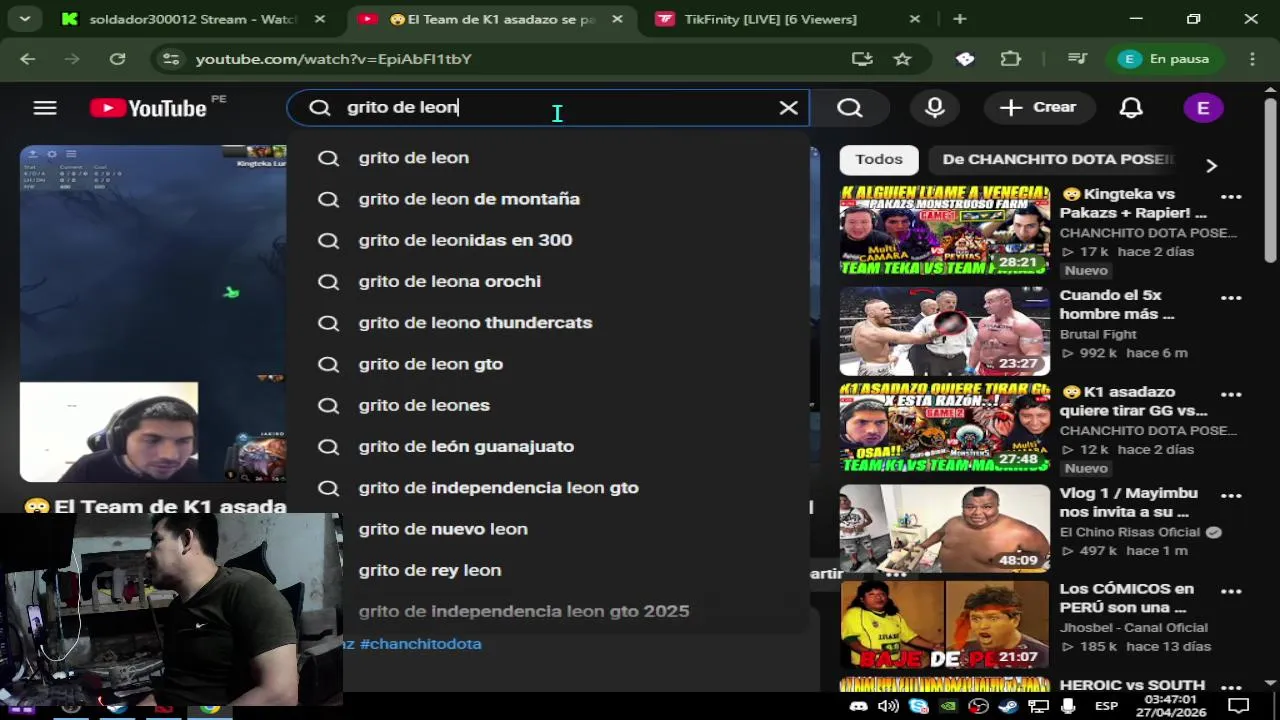Open the Vlog 1 / Mayimbu video title
1280x720 pixels.
click(x=1128, y=502)
